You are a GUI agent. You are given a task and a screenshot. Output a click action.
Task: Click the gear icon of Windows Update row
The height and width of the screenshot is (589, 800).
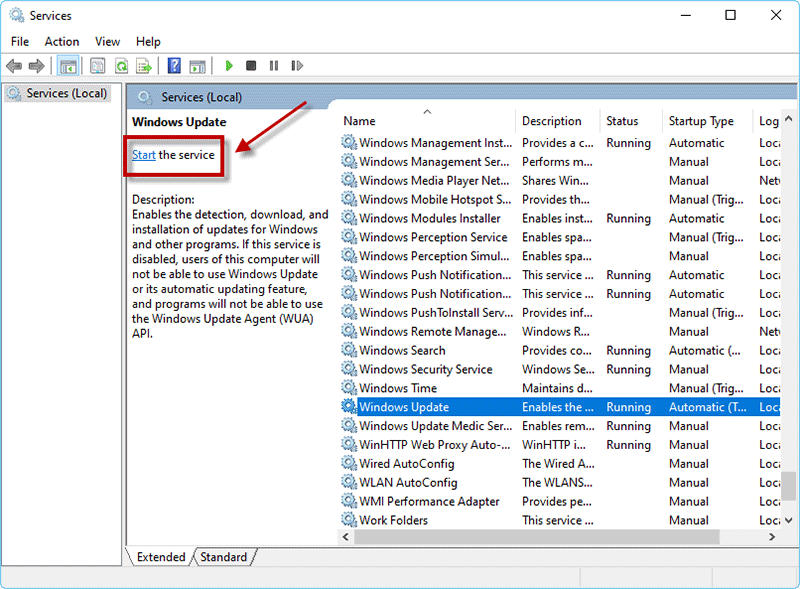(x=349, y=406)
